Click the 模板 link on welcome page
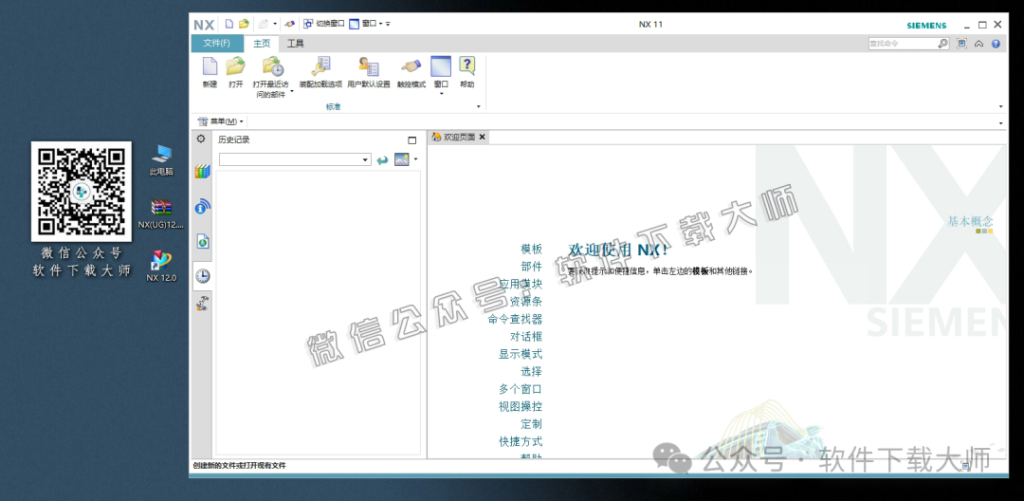This screenshot has height=501, width=1024. pyautogui.click(x=531, y=249)
